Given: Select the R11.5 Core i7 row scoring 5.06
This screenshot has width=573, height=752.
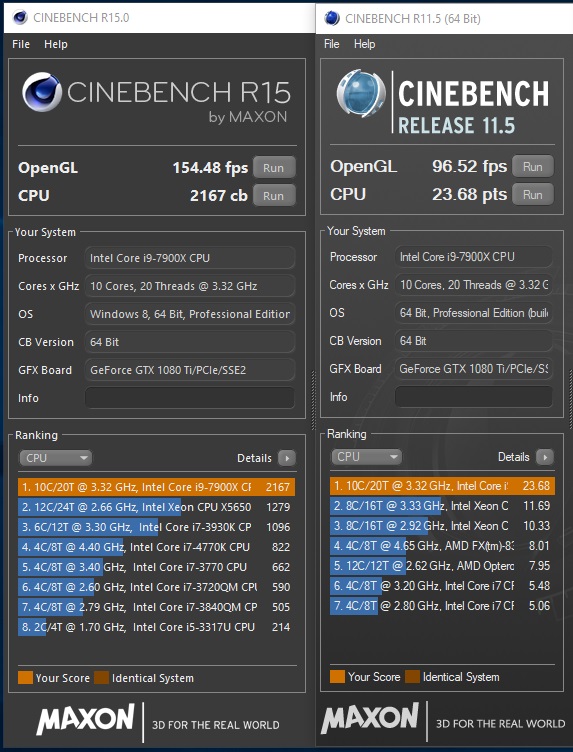Looking at the screenshot, I should (442, 606).
